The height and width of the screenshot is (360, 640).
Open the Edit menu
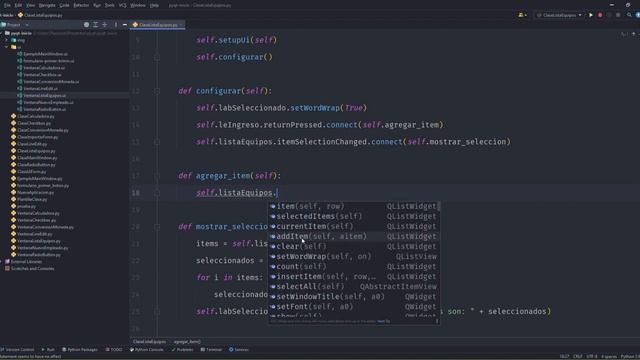(x=18, y=5)
